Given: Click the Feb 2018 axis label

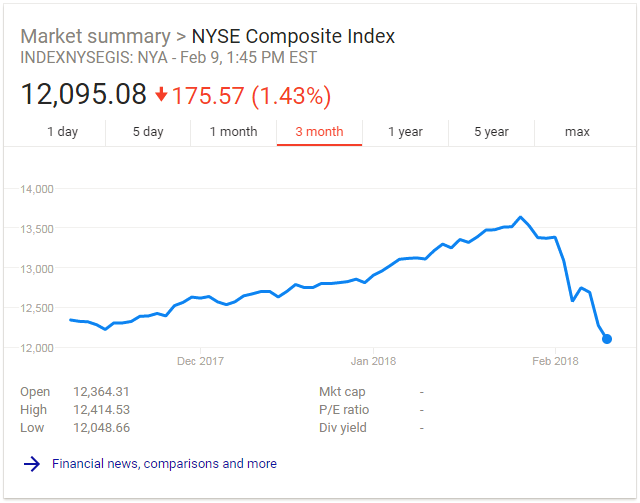Looking at the screenshot, I should pos(555,361).
